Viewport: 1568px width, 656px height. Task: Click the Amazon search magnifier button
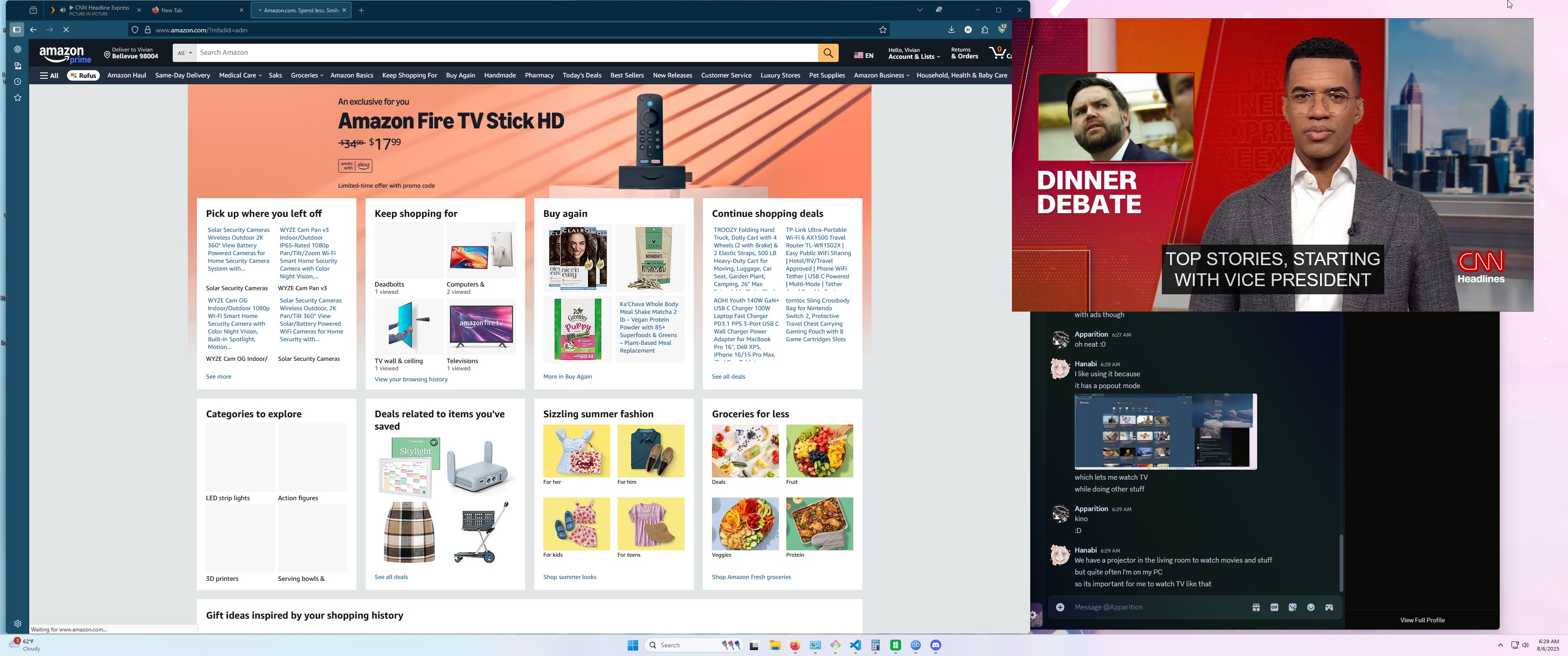(828, 53)
